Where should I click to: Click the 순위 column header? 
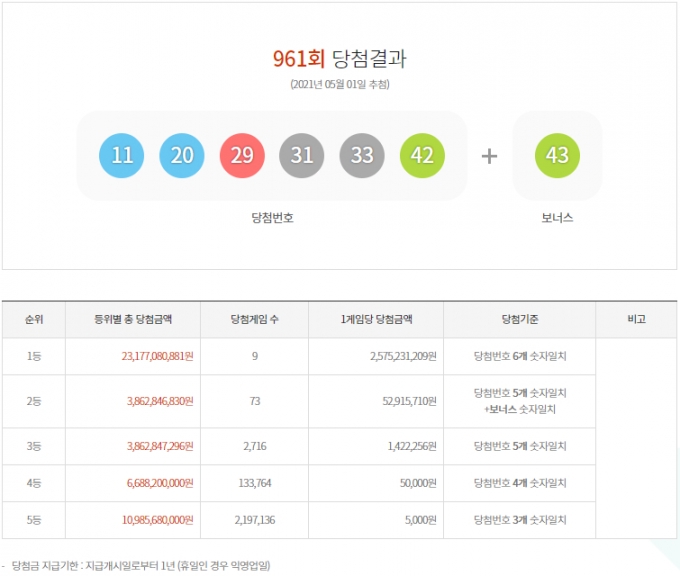point(34,320)
